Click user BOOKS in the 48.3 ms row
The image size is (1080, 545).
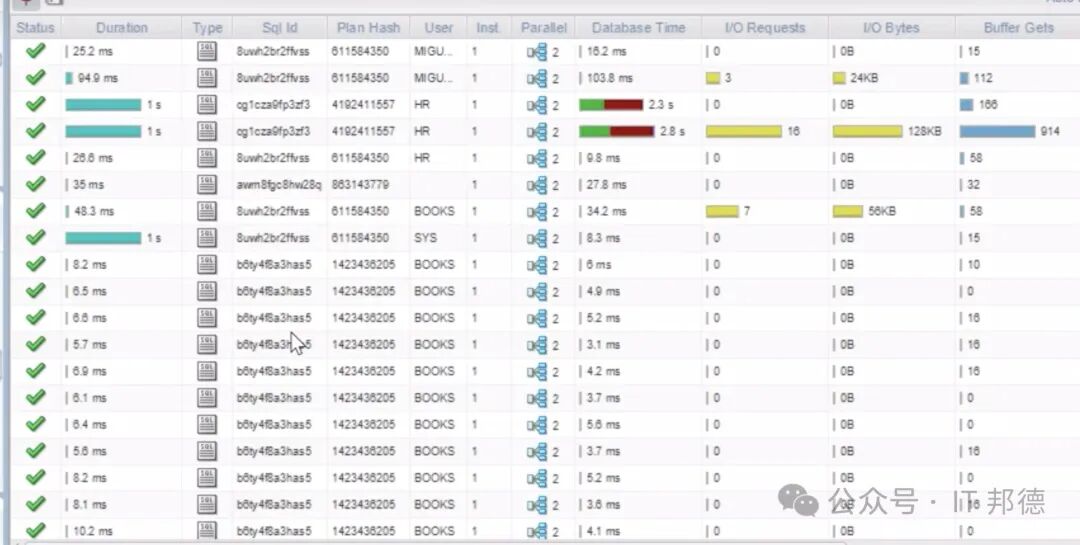click(435, 211)
